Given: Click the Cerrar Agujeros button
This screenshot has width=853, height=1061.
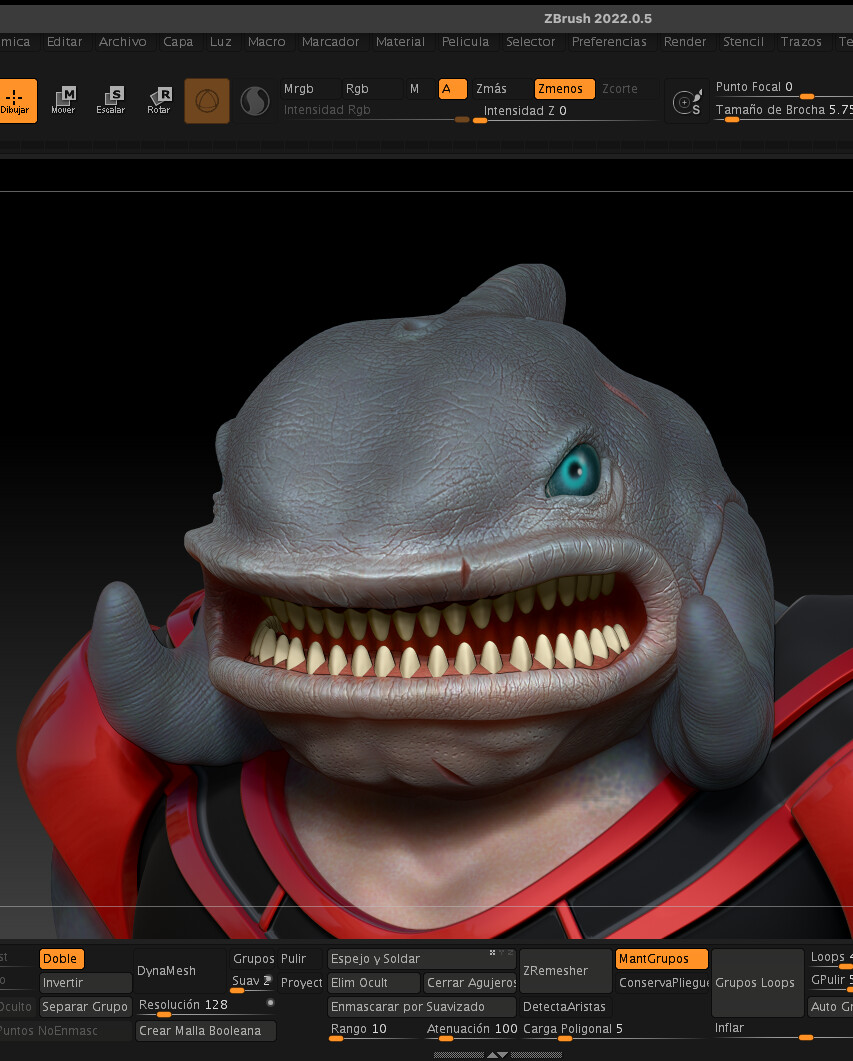Looking at the screenshot, I should pyautogui.click(x=471, y=983).
